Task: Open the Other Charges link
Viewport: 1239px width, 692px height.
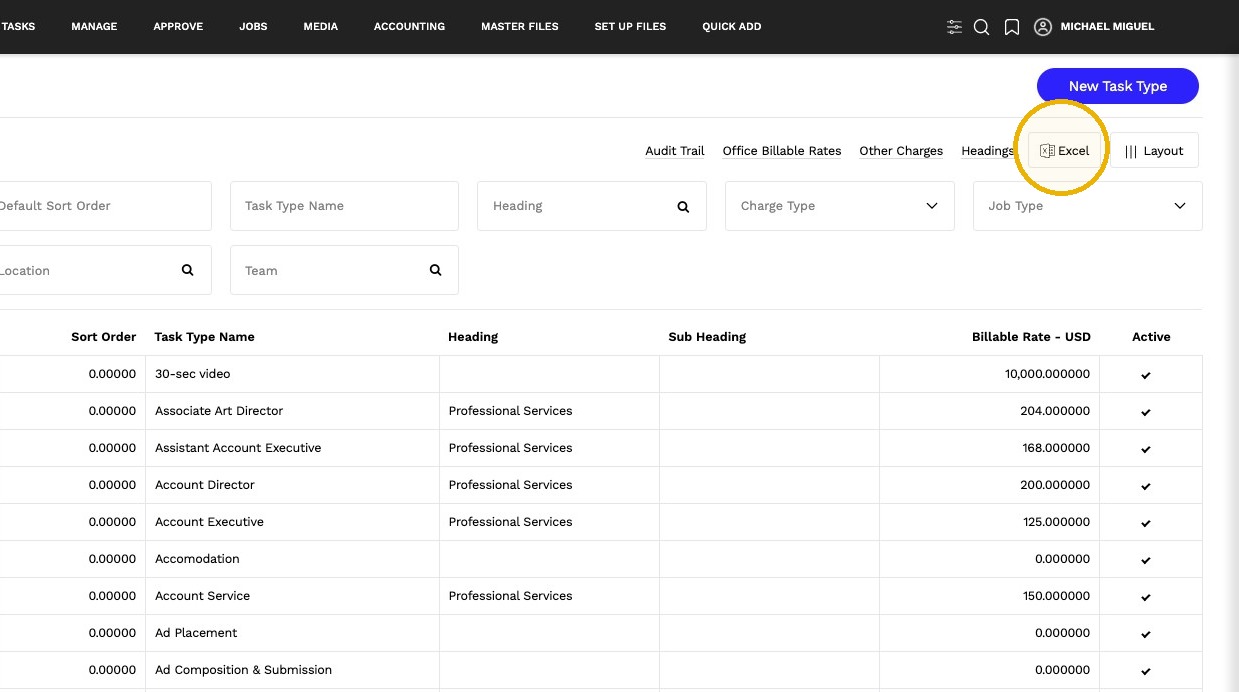Action: [x=901, y=151]
